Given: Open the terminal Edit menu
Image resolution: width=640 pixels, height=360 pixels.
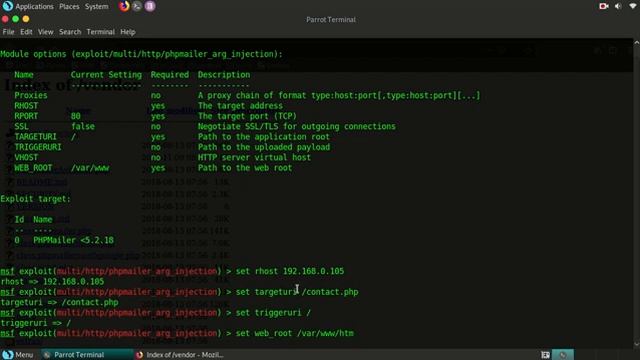Looking at the screenshot, I should tap(26, 32).
